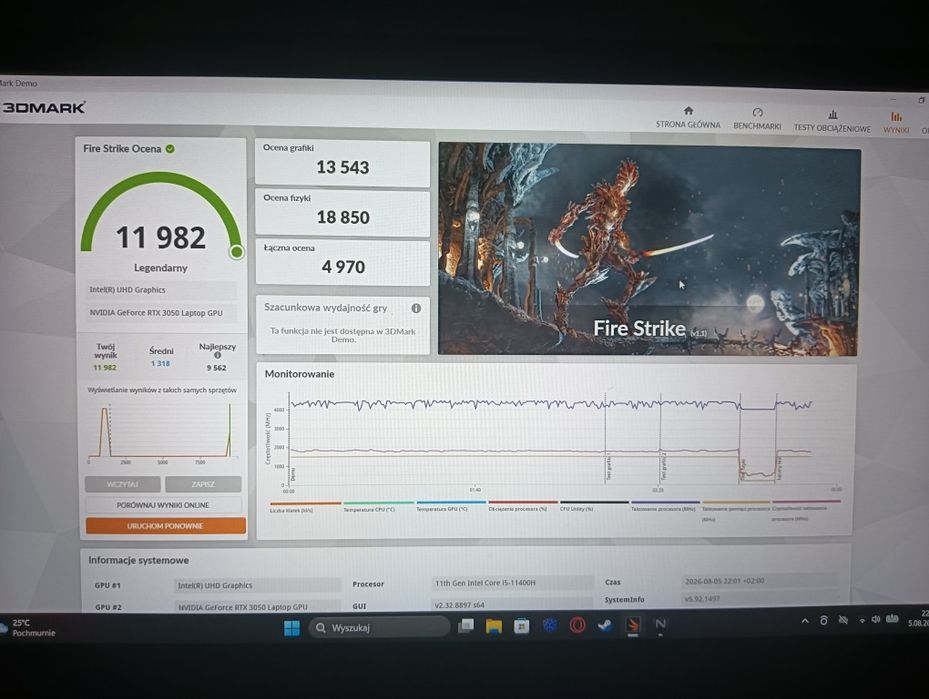
Task: Open the Benchmarki gauge icon
Action: [757, 113]
